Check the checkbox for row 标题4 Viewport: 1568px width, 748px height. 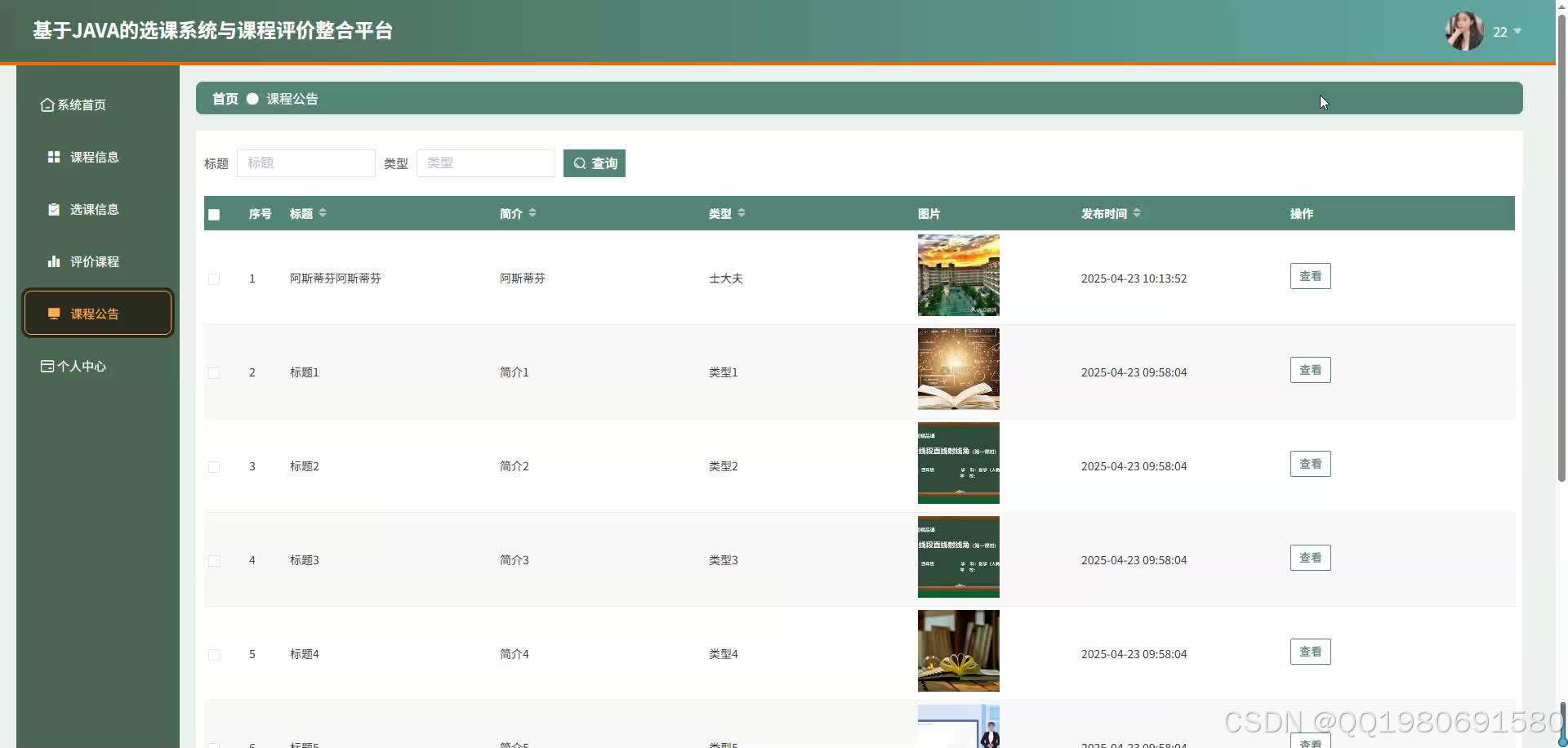(214, 655)
